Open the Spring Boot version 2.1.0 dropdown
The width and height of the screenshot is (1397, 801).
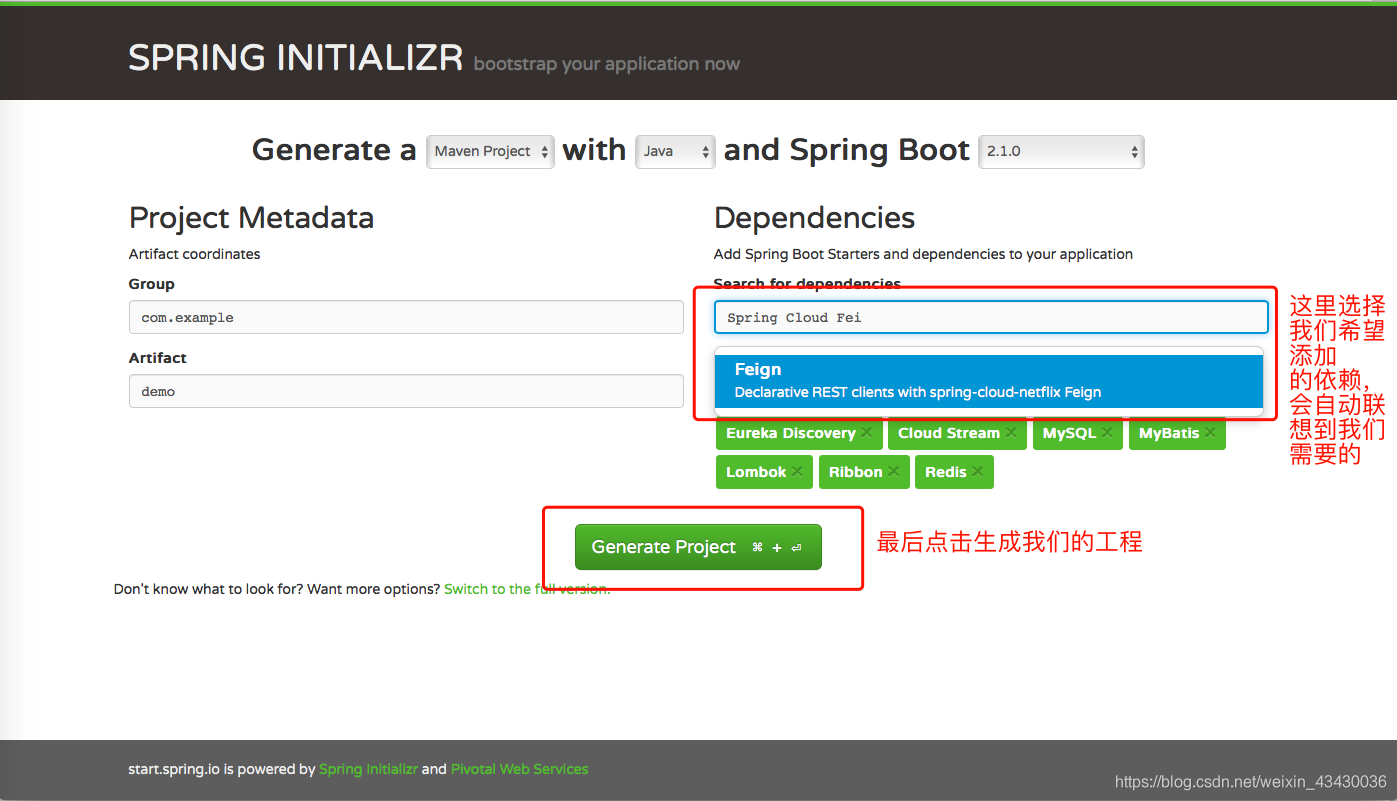tap(1061, 151)
